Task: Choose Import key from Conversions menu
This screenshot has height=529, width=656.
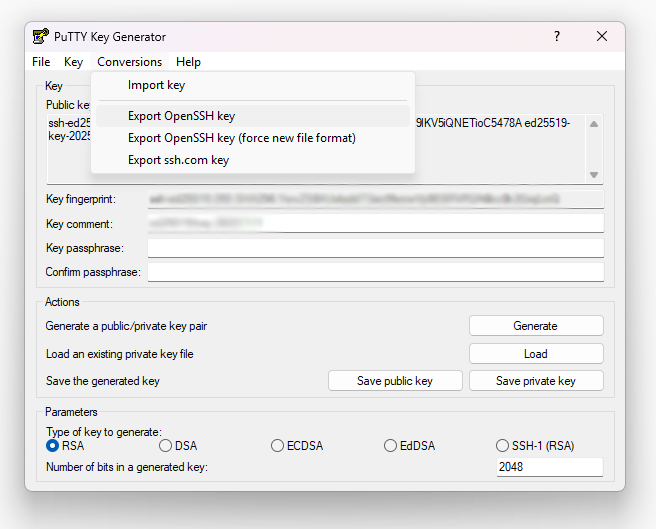Action: [156, 85]
